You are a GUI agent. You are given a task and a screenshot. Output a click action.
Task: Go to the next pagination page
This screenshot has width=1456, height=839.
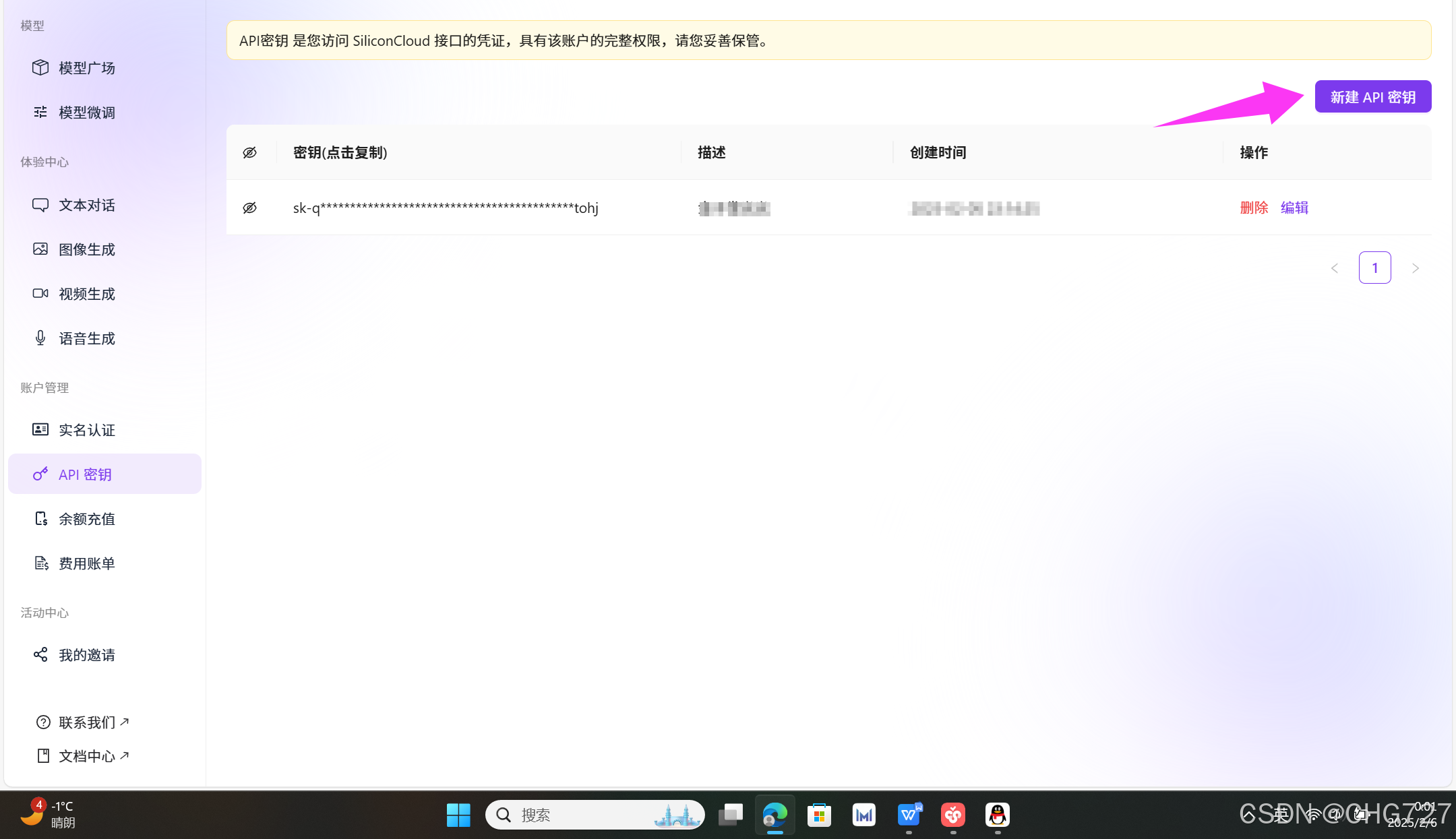(x=1415, y=268)
